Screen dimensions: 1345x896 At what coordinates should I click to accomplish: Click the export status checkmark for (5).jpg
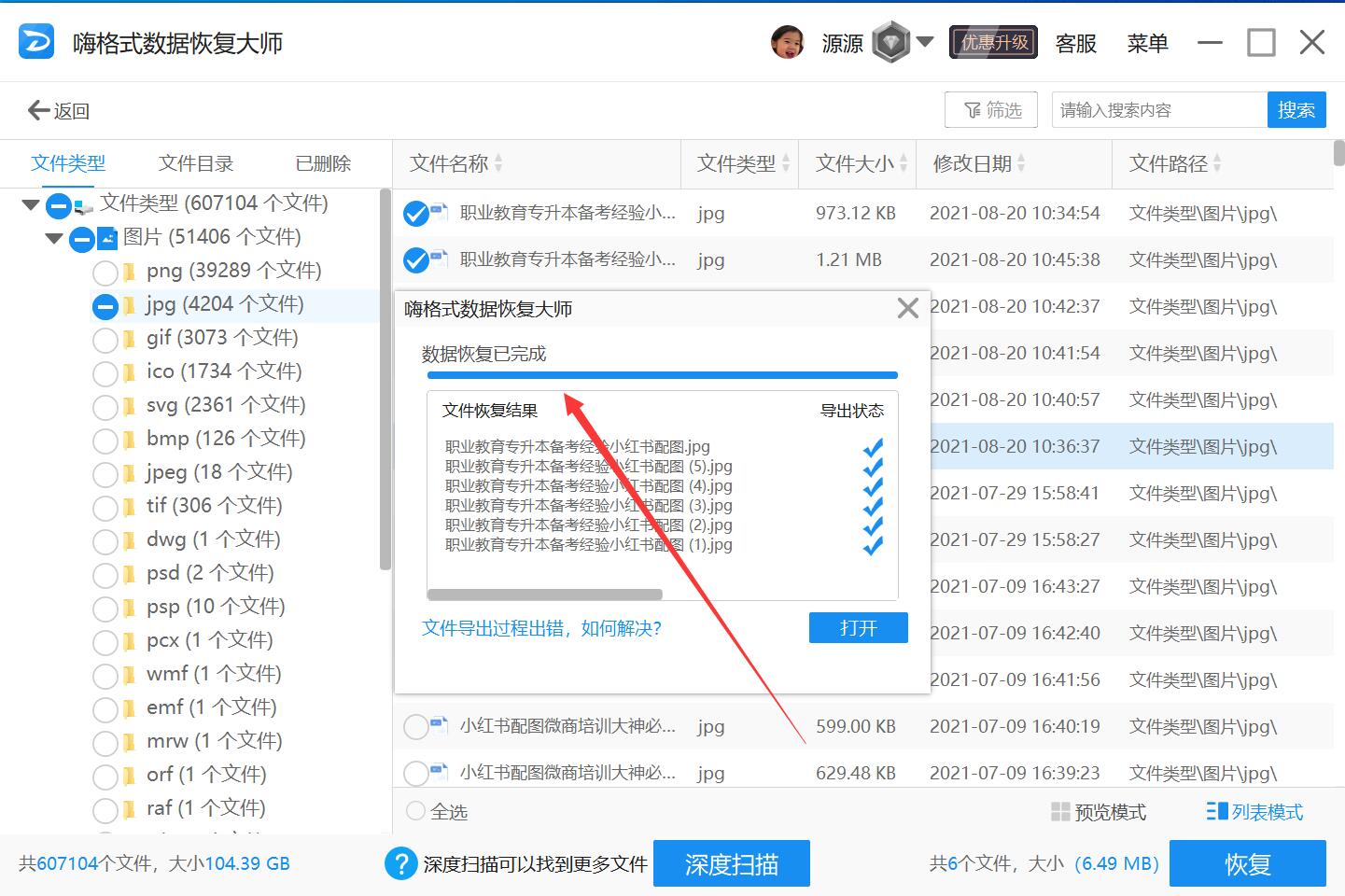coord(873,468)
